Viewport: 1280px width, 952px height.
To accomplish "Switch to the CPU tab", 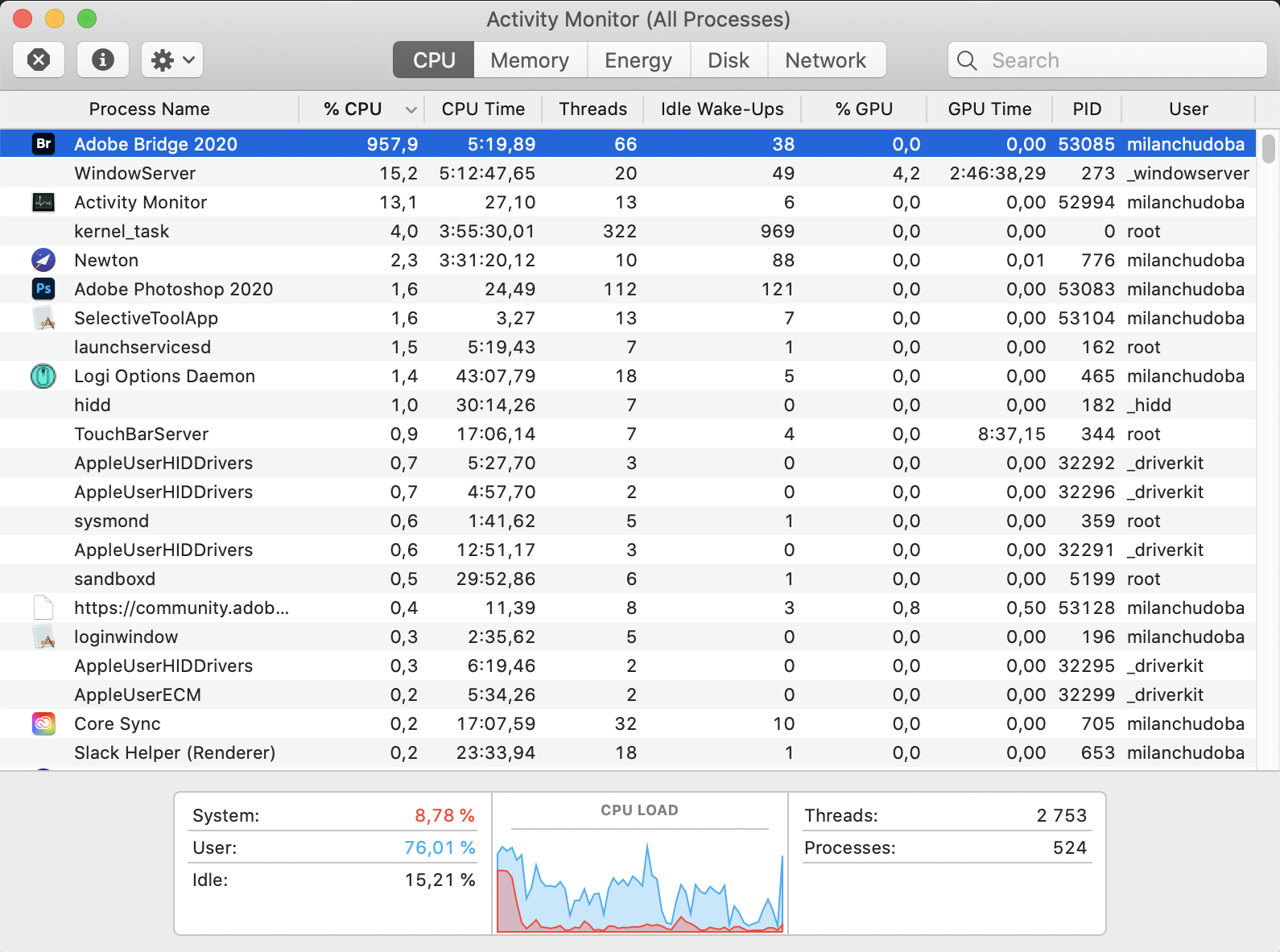I will point(434,60).
